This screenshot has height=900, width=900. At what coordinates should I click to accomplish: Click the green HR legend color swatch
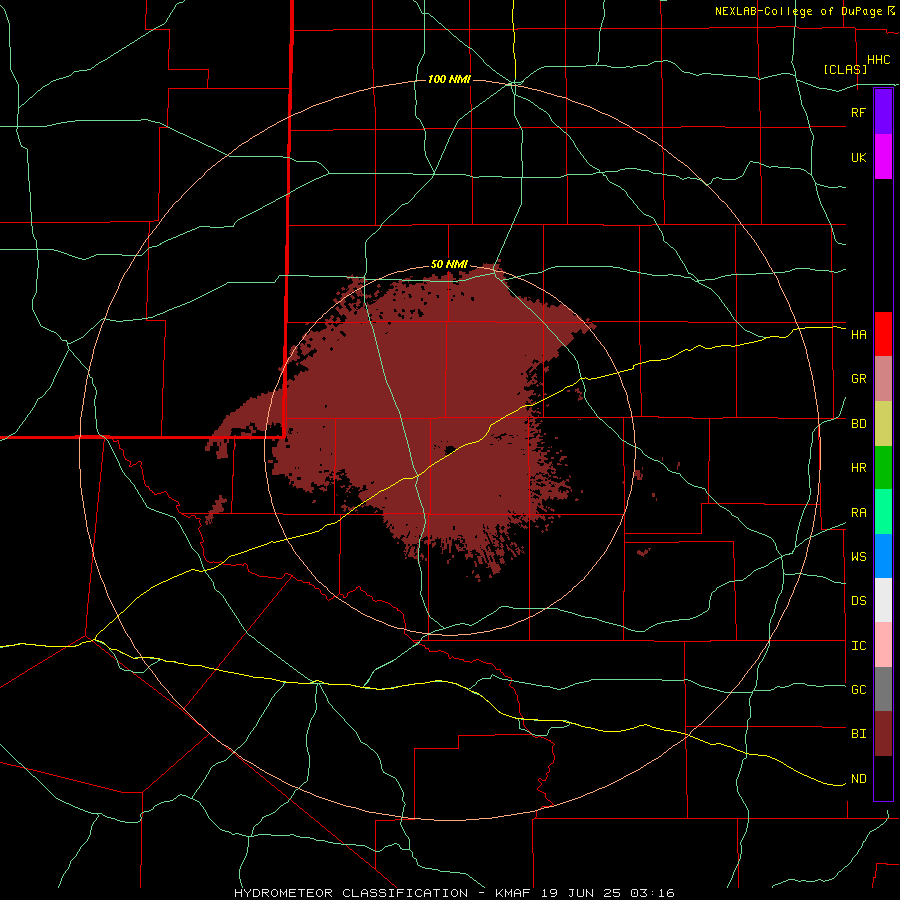coord(883,468)
